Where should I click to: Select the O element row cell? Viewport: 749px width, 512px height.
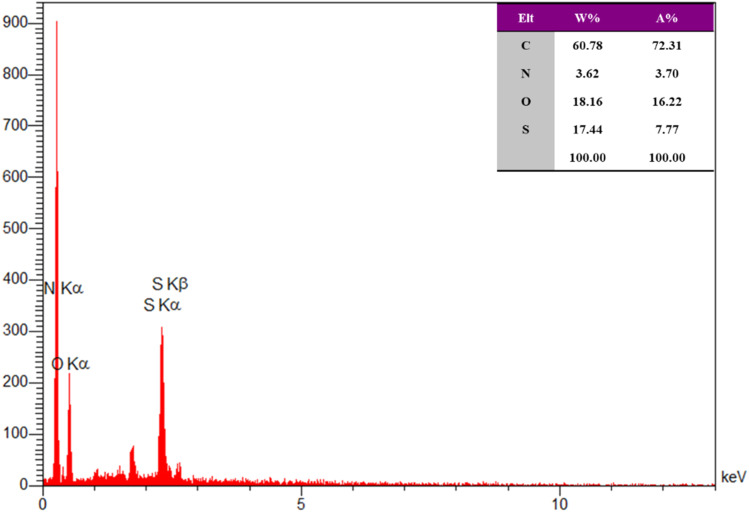point(525,102)
